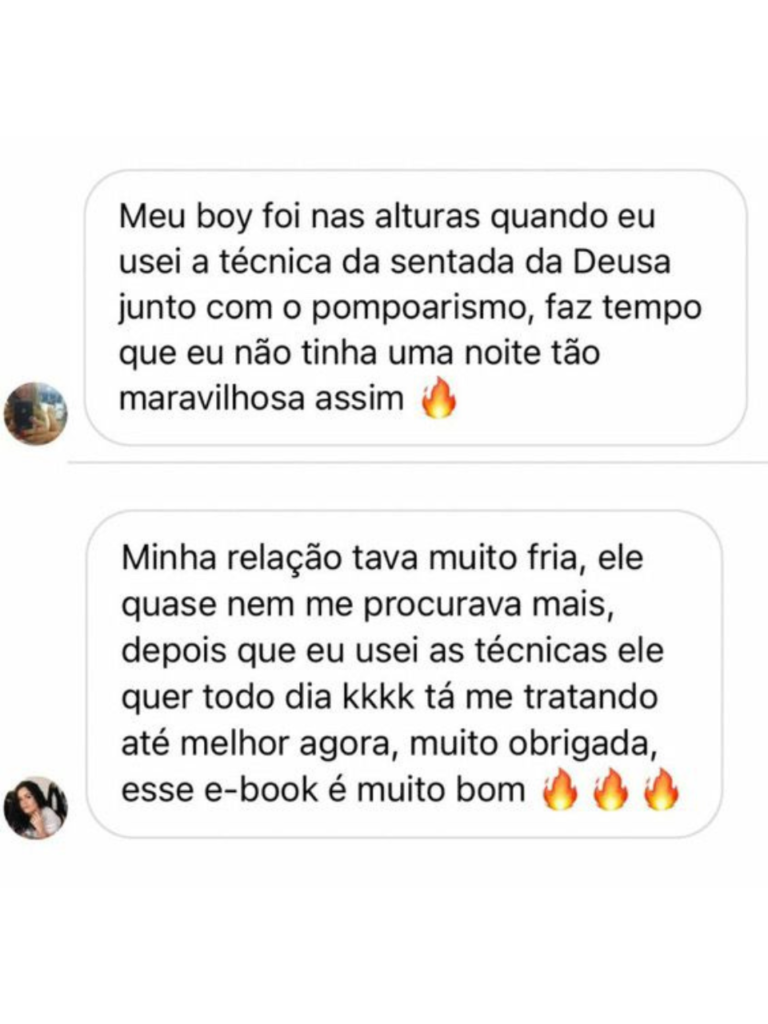Open the dark-haired woman's profile avatar
Image resolution: width=768 pixels, height=1024 pixels.
tap(35, 807)
